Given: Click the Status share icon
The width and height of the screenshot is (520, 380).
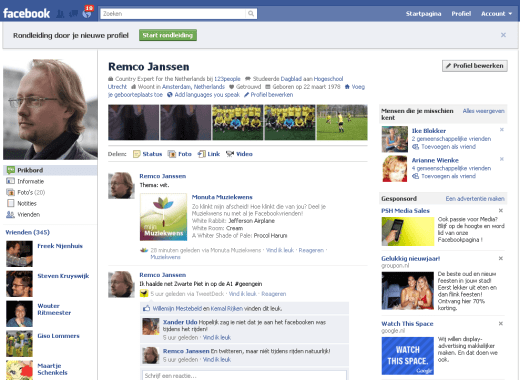Looking at the screenshot, I should [136, 154].
